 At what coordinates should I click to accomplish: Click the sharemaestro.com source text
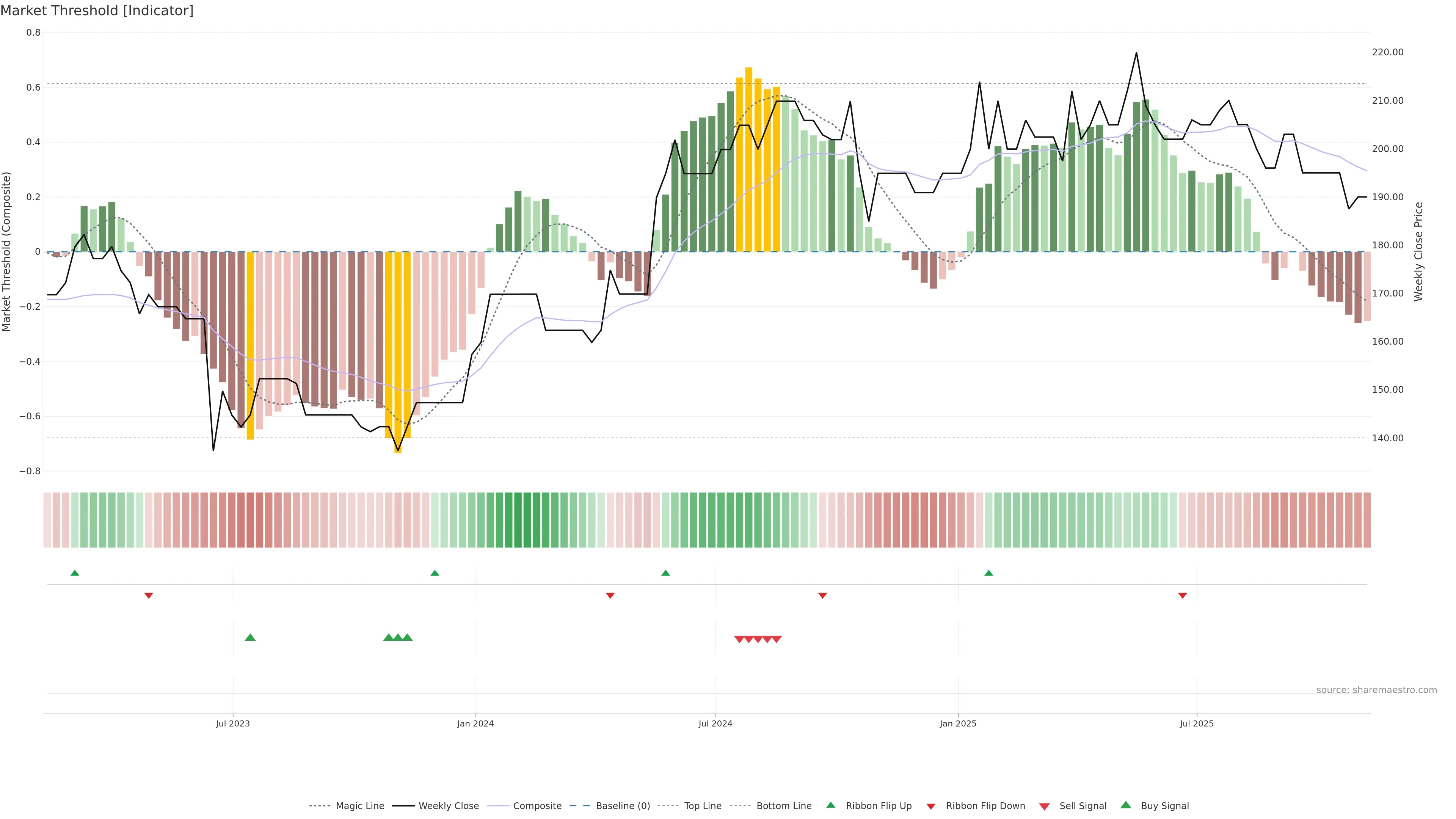(x=1376, y=690)
